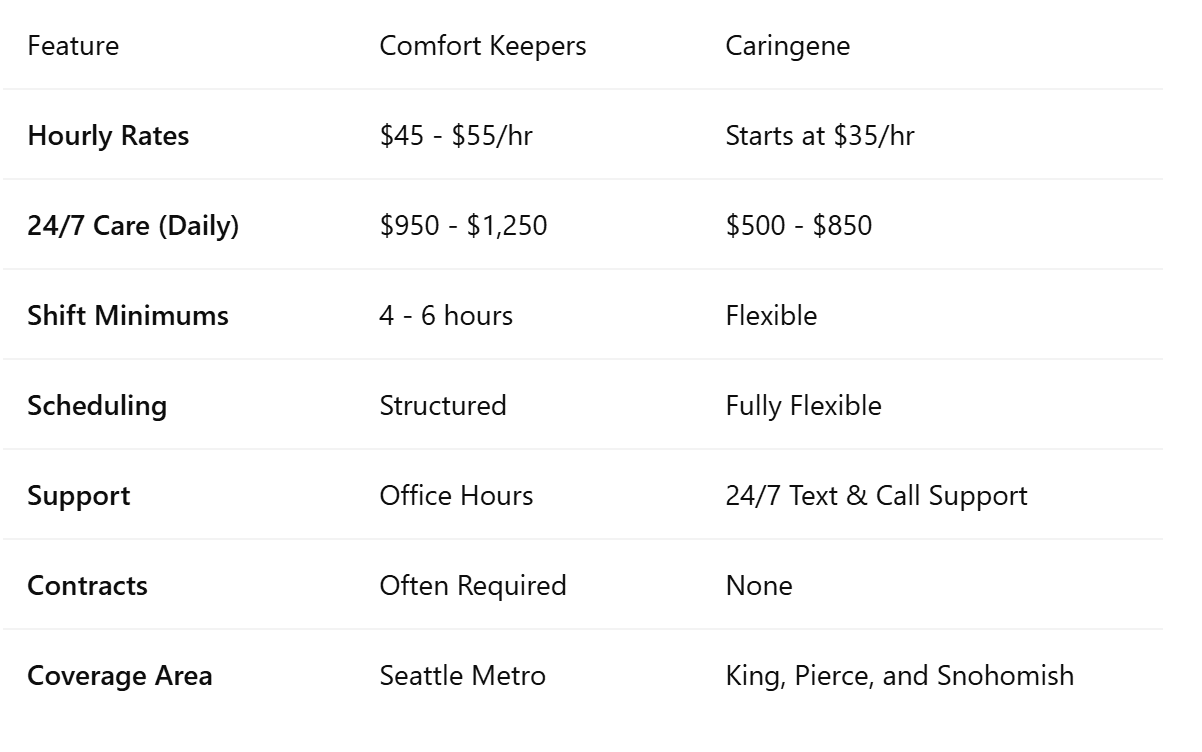The image size is (1202, 752).
Task: Click the Starts at $35/hr cell
Action: pyautogui.click(x=820, y=136)
